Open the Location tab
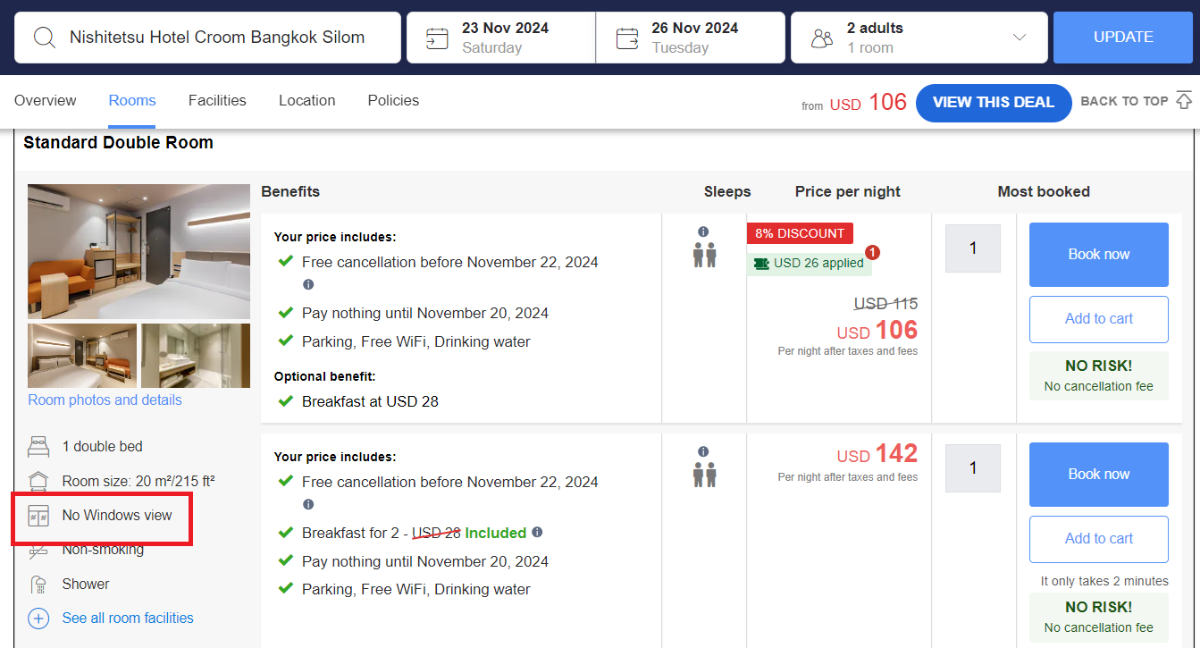The width and height of the screenshot is (1200, 648). [x=307, y=100]
